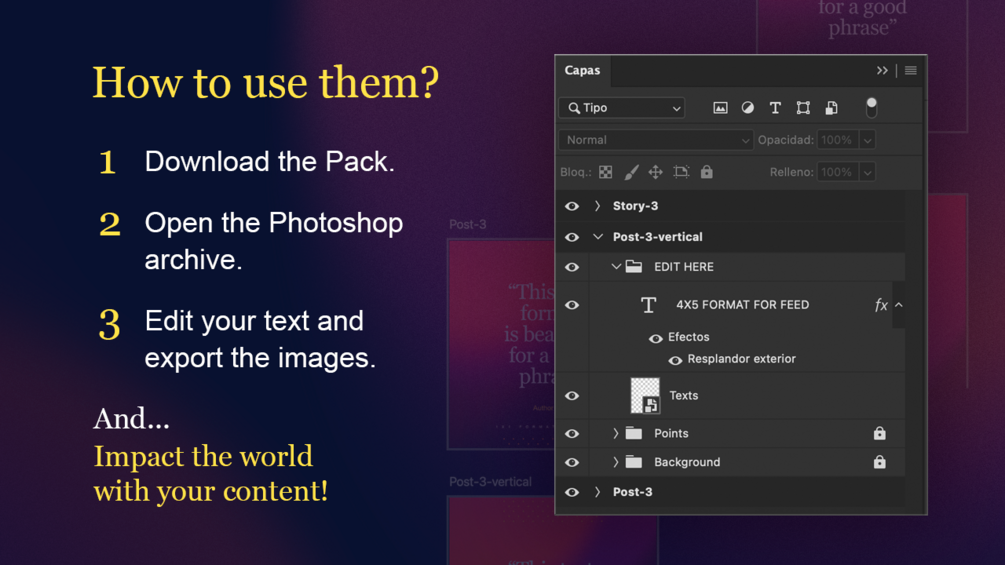This screenshot has width=1005, height=565.
Task: Select the Texts layer name
Action: (x=683, y=395)
